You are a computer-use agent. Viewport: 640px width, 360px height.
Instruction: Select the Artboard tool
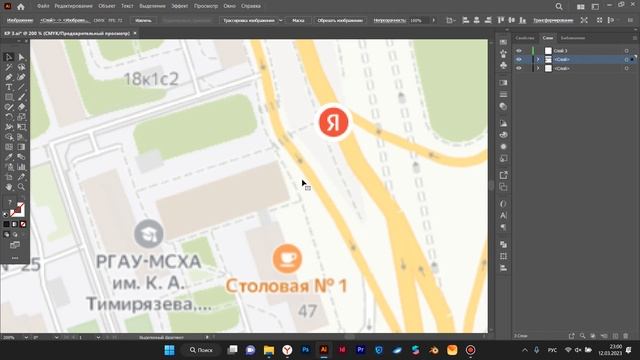tap(9, 177)
